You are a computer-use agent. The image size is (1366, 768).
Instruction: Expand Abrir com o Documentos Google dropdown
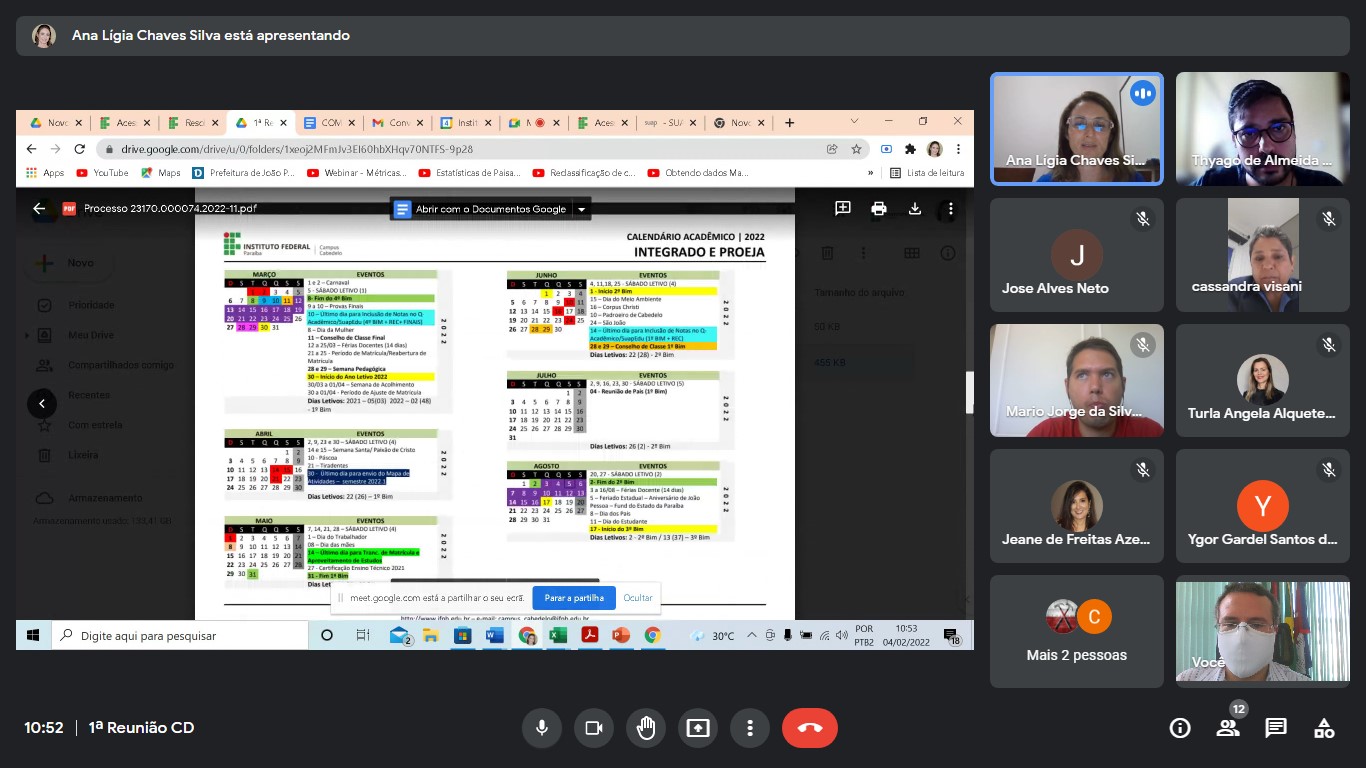[x=581, y=209]
